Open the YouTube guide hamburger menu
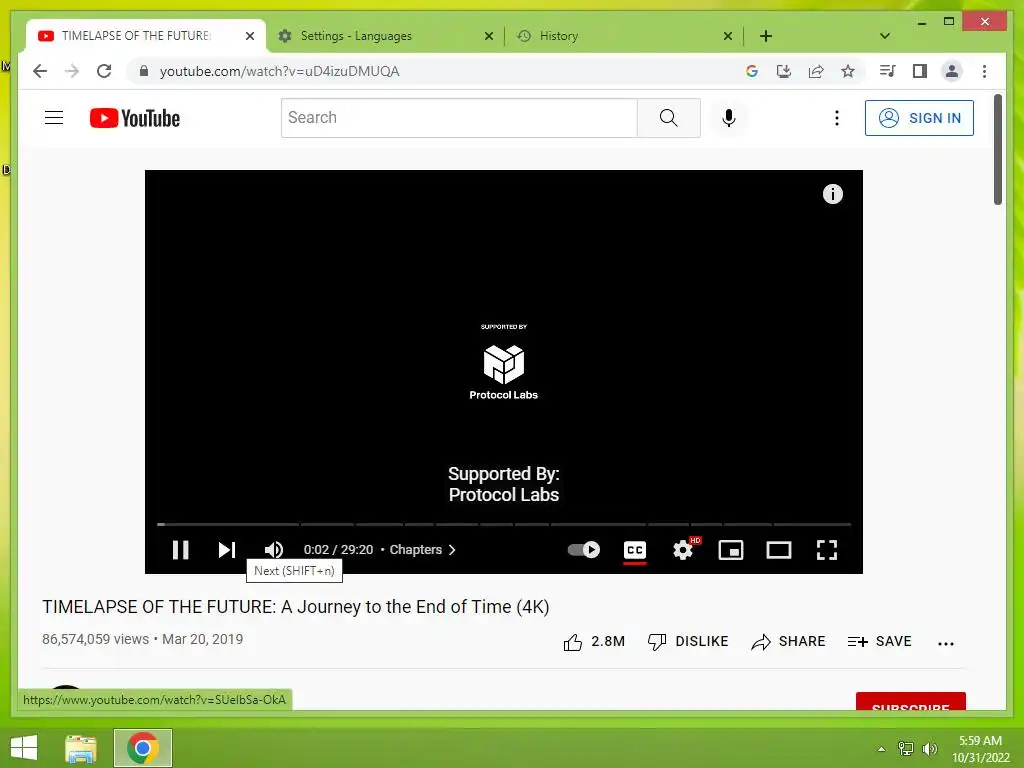1024x768 pixels. (54, 118)
